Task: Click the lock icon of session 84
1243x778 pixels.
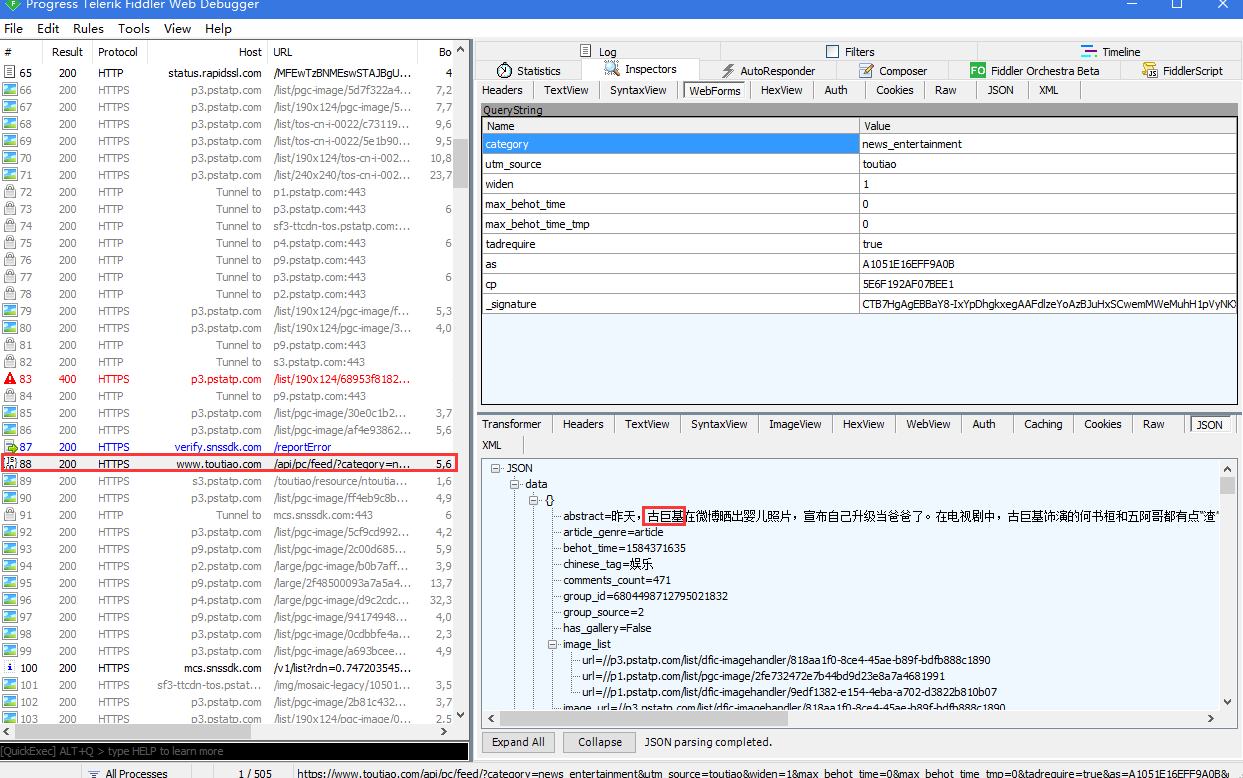Action: (x=10, y=396)
